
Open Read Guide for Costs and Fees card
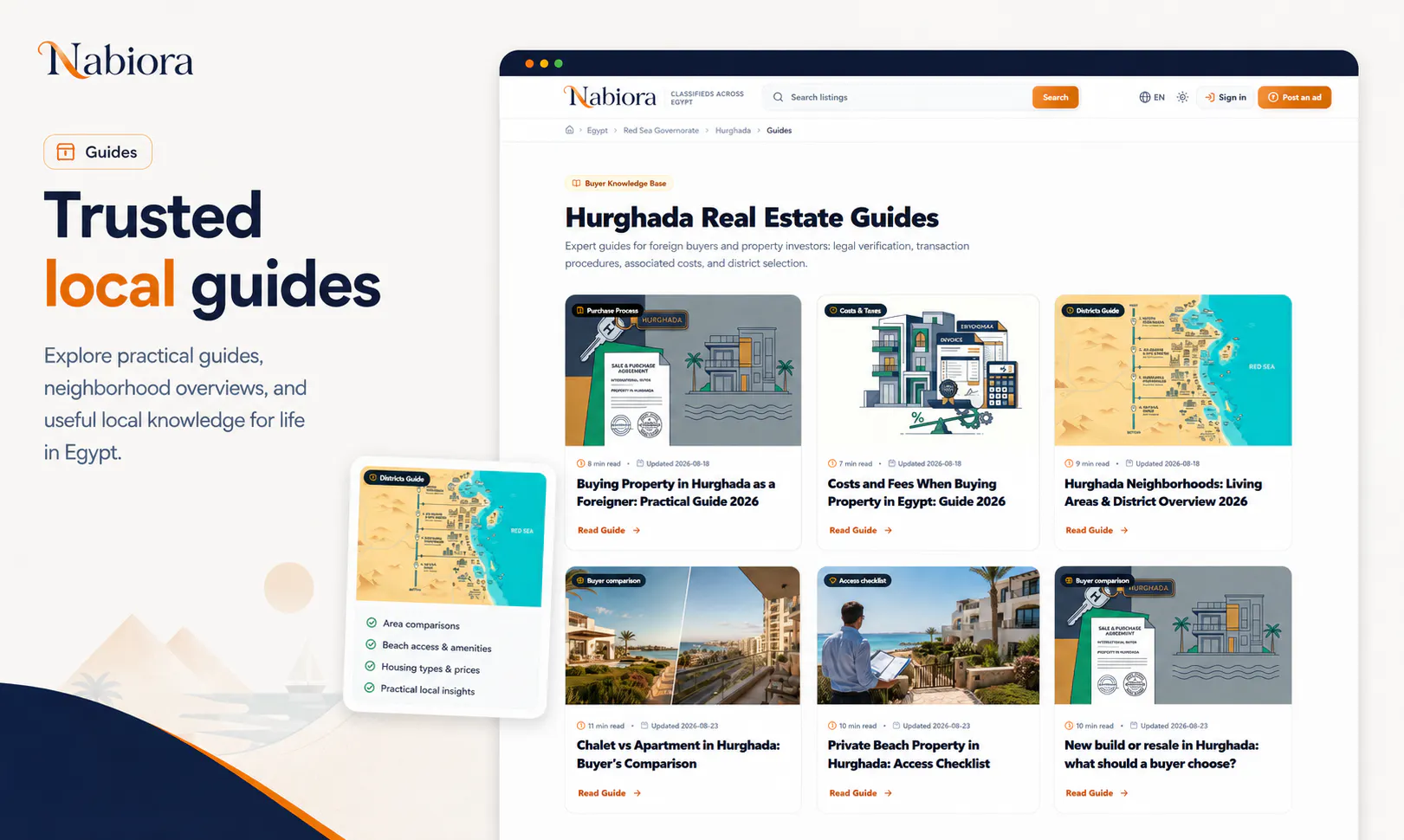(860, 530)
